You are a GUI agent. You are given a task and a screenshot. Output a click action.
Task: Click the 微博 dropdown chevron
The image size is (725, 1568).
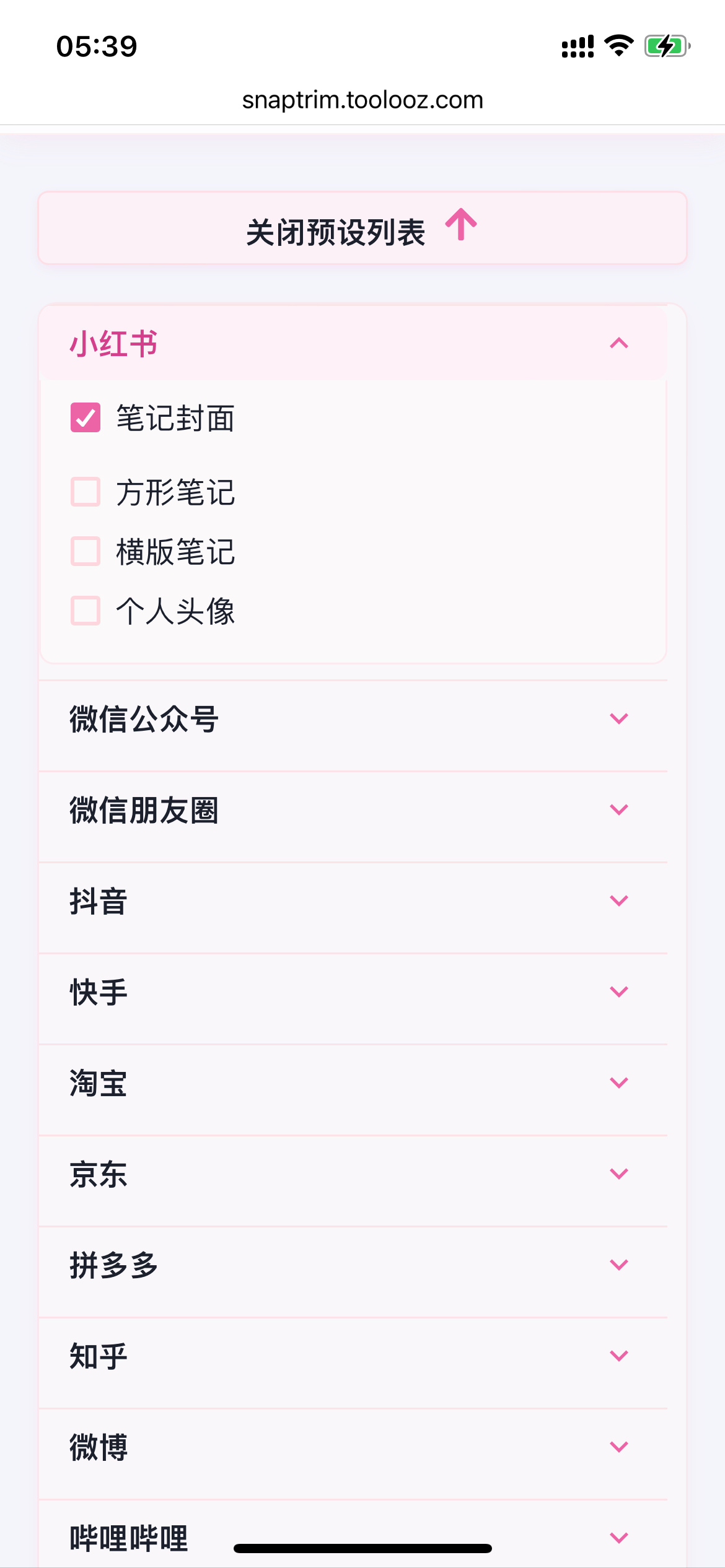tap(619, 1447)
